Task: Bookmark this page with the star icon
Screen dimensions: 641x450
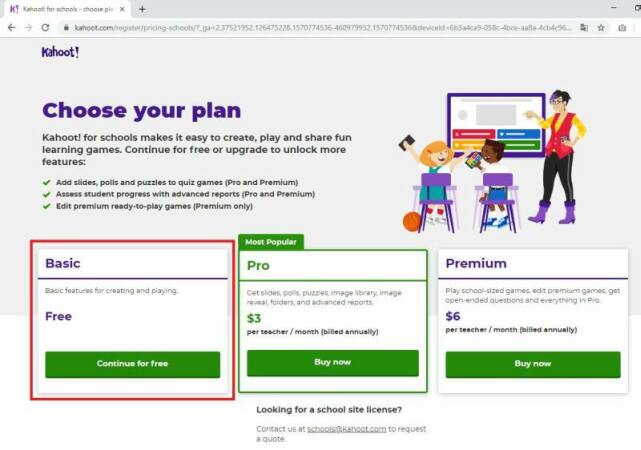Action: [x=601, y=28]
